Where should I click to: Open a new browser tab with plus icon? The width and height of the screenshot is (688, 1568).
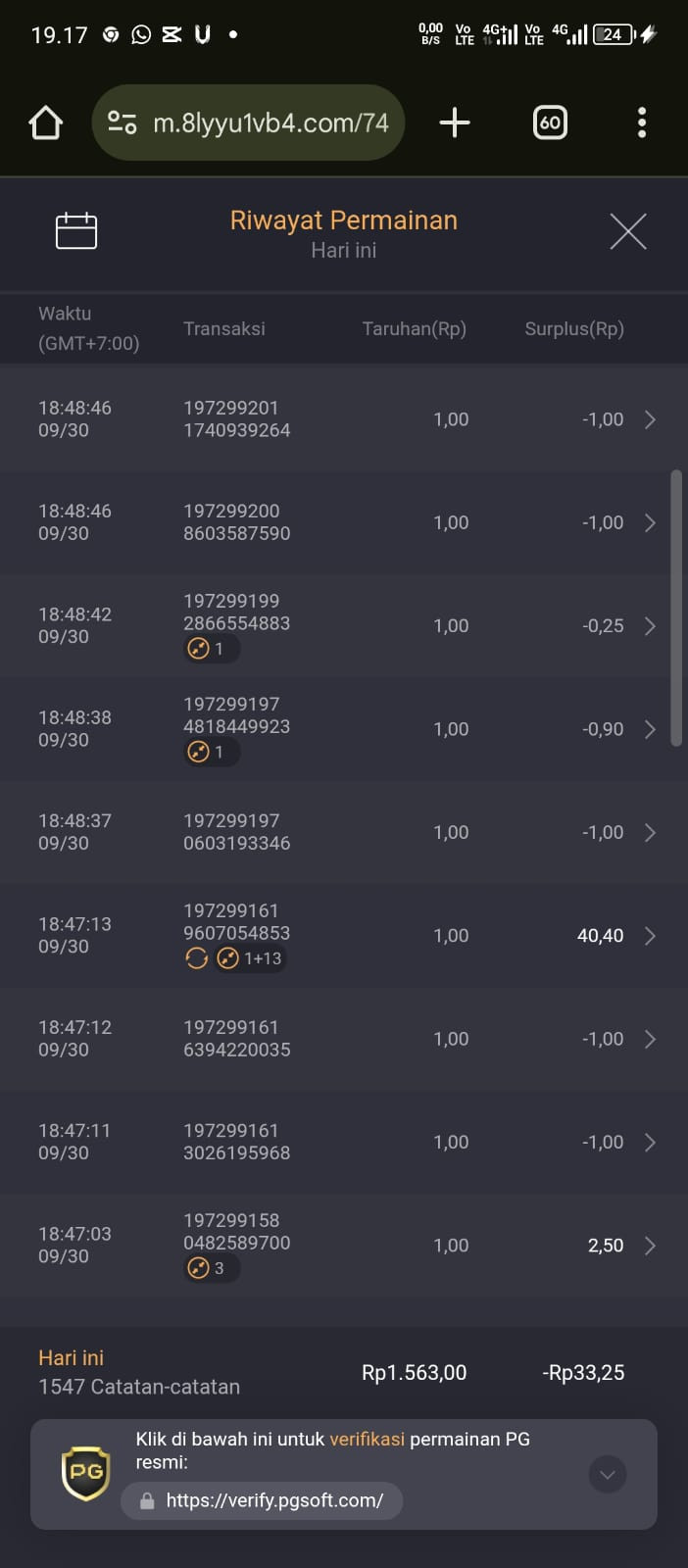click(455, 122)
